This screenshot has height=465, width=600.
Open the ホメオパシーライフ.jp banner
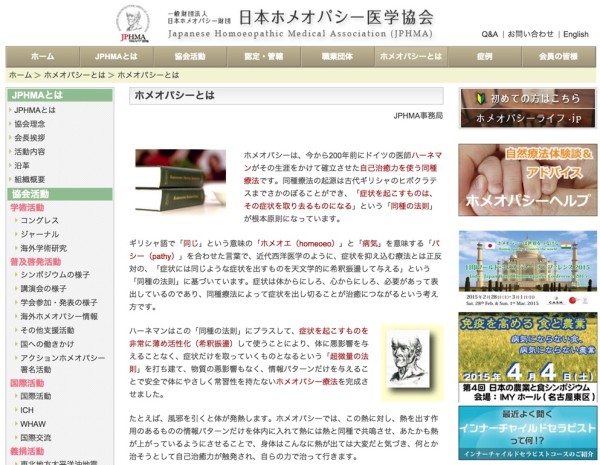click(528, 118)
